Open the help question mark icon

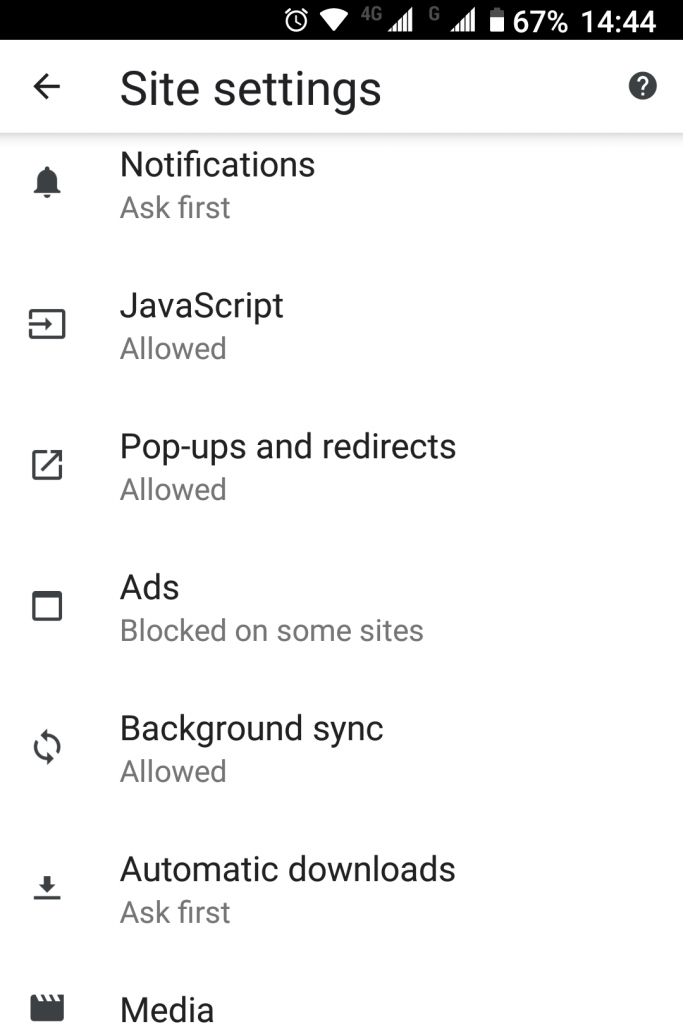643,86
